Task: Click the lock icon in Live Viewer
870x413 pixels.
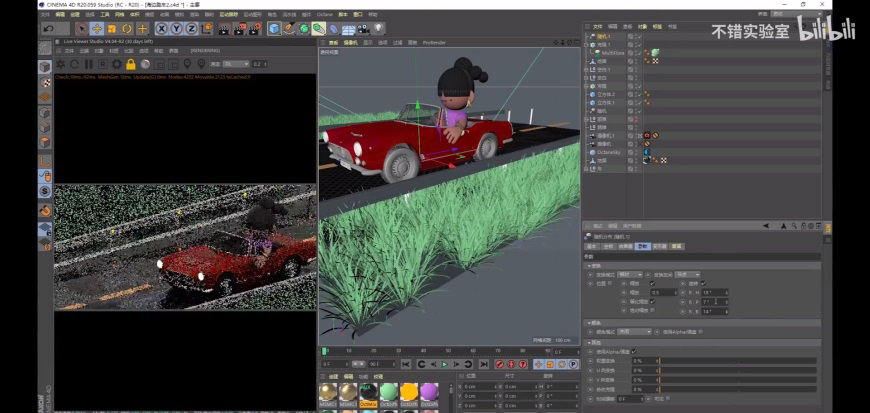Action: pos(129,64)
